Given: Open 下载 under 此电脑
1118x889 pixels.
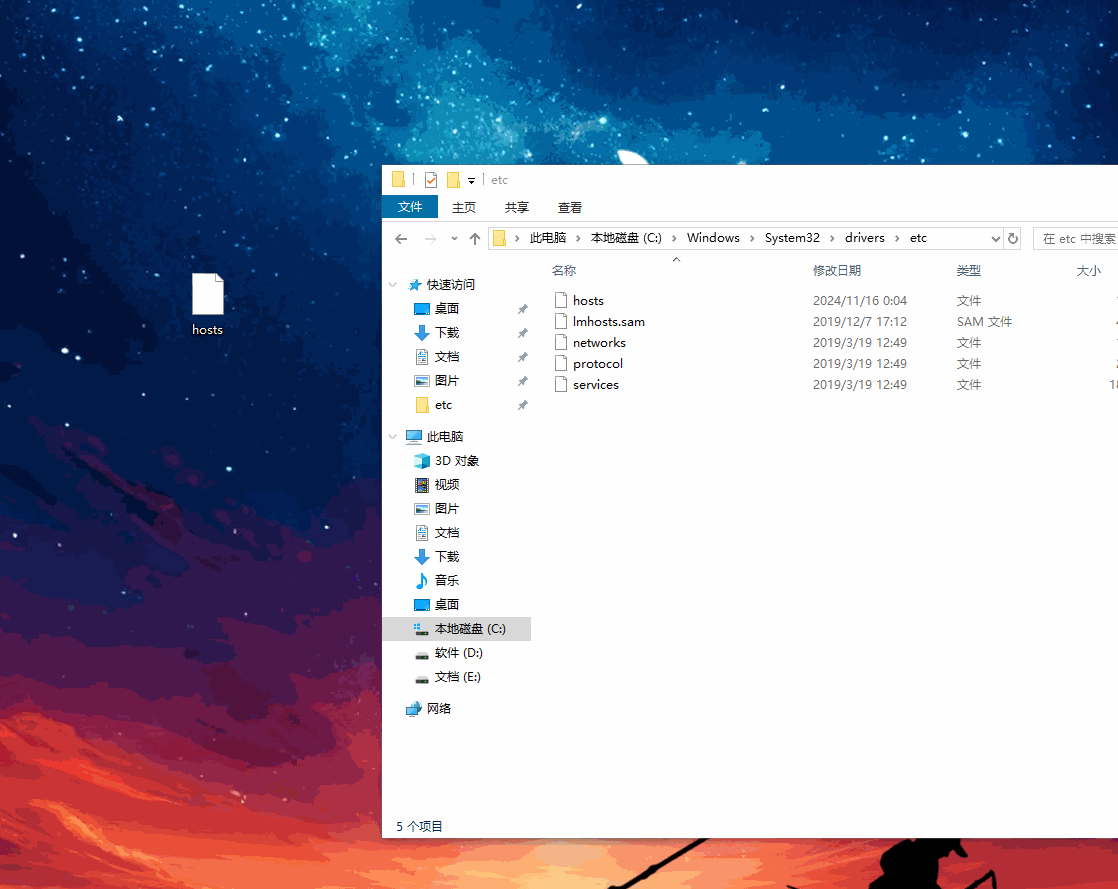Looking at the screenshot, I should [447, 557].
